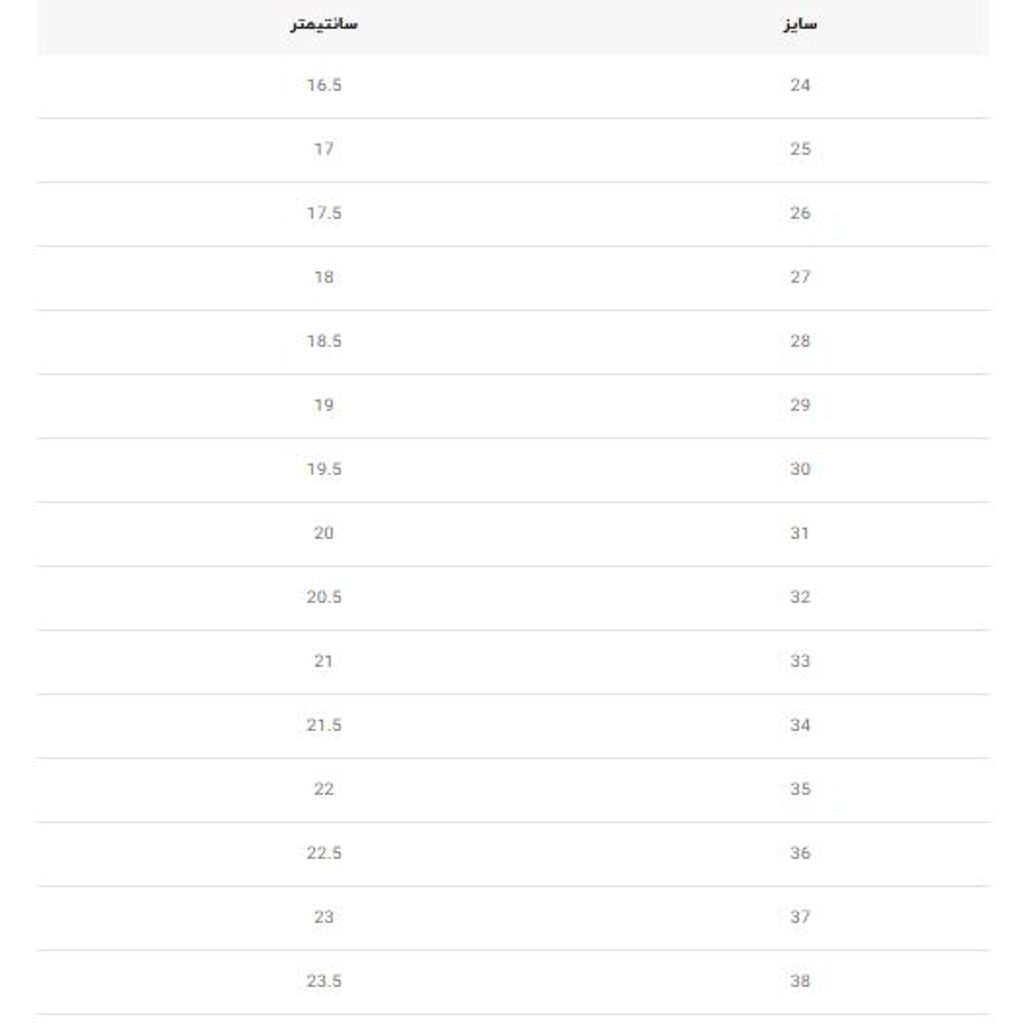The image size is (1024, 1024).
Task: Select size 24 cell
Action: click(x=800, y=85)
